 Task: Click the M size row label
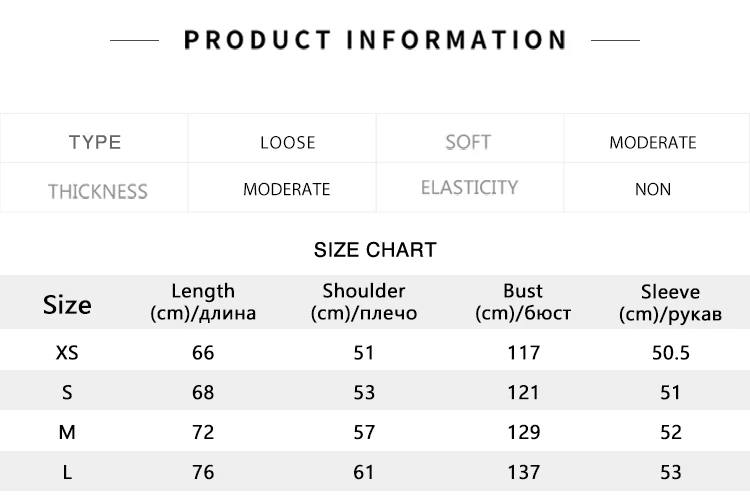pos(67,432)
